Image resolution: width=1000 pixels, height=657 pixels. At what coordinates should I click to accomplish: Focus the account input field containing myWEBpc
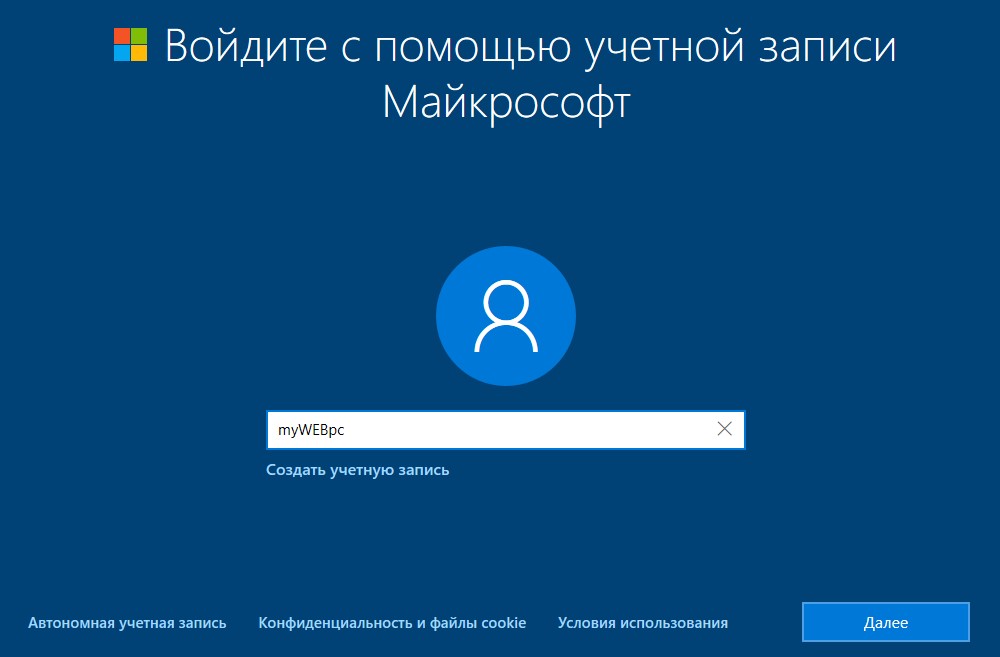(506, 430)
